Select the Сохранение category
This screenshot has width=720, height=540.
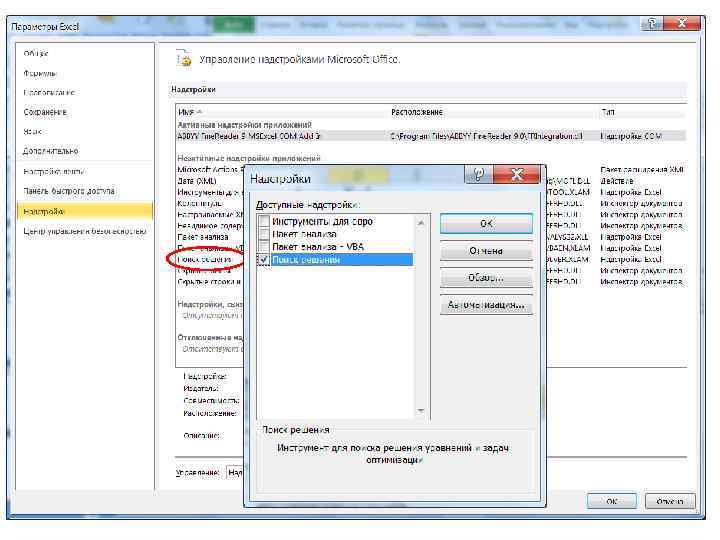click(45, 112)
